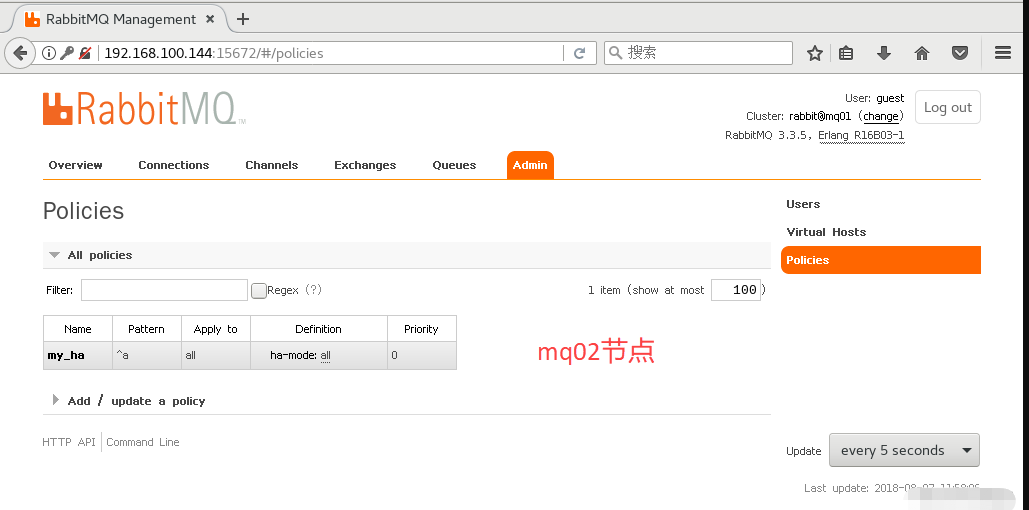Viewport: 1029px width, 510px height.
Task: Bookmark this page with the star icon
Action: pos(814,53)
